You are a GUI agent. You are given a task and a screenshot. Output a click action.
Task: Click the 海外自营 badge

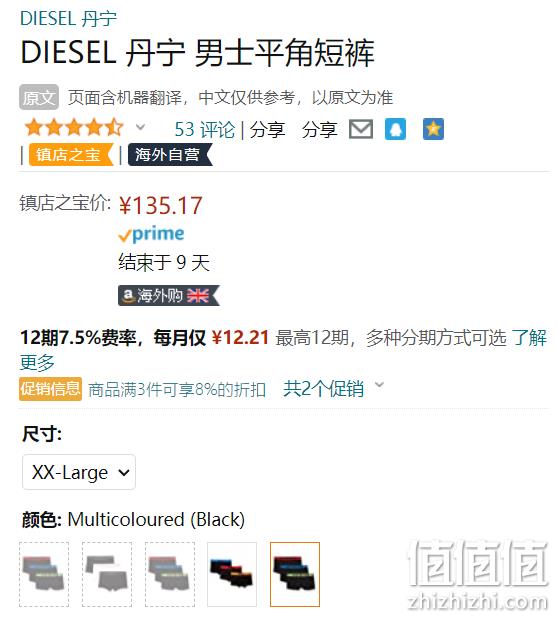point(170,155)
